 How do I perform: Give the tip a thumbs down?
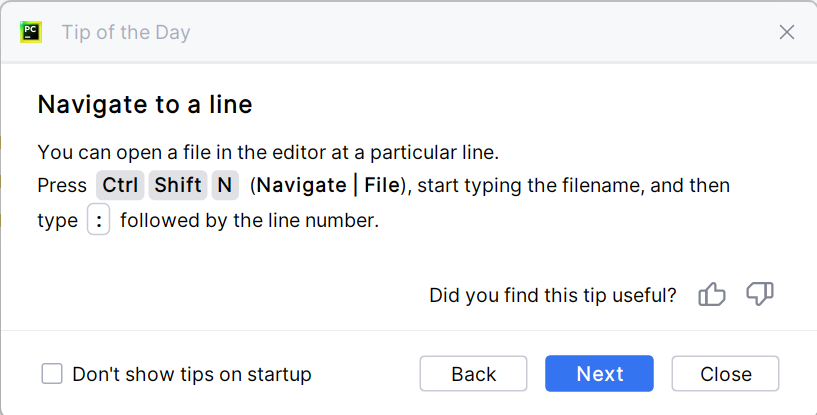(x=760, y=295)
